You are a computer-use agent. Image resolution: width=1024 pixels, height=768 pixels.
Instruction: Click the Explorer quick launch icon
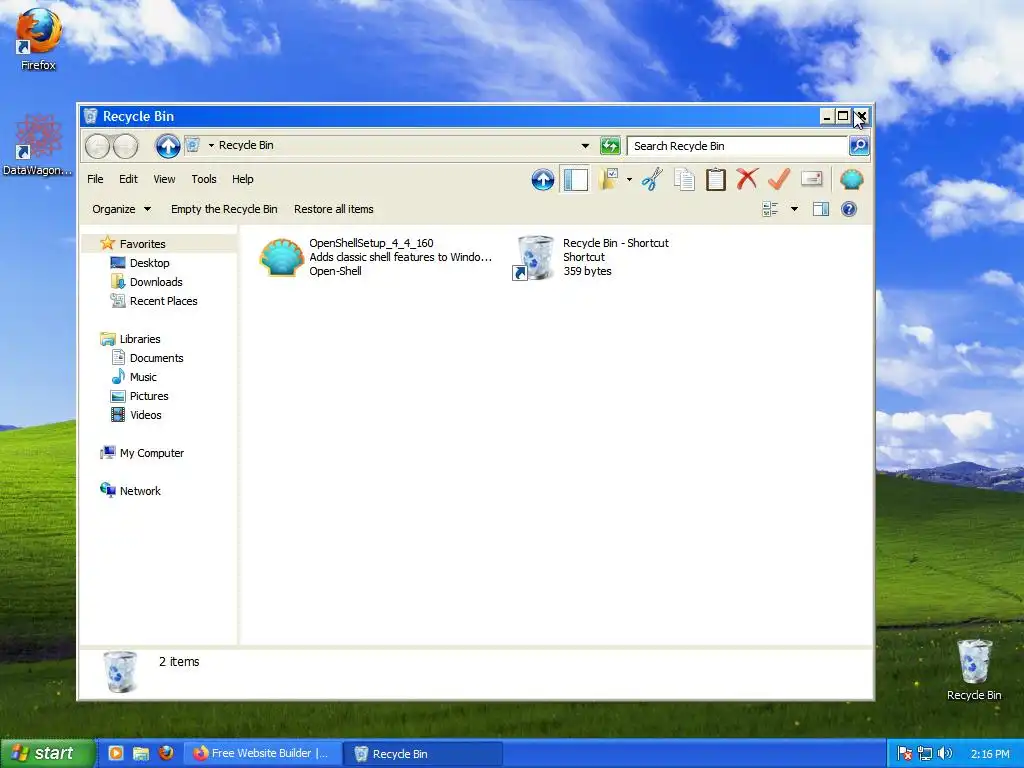click(x=141, y=753)
